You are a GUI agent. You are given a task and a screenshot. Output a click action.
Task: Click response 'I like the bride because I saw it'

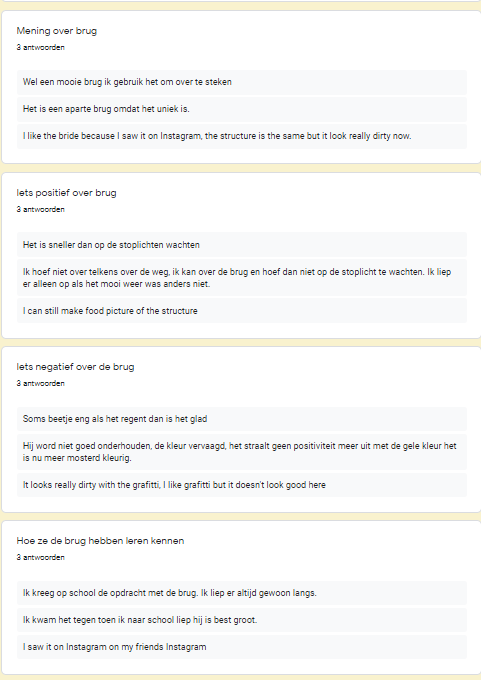[x=242, y=136]
